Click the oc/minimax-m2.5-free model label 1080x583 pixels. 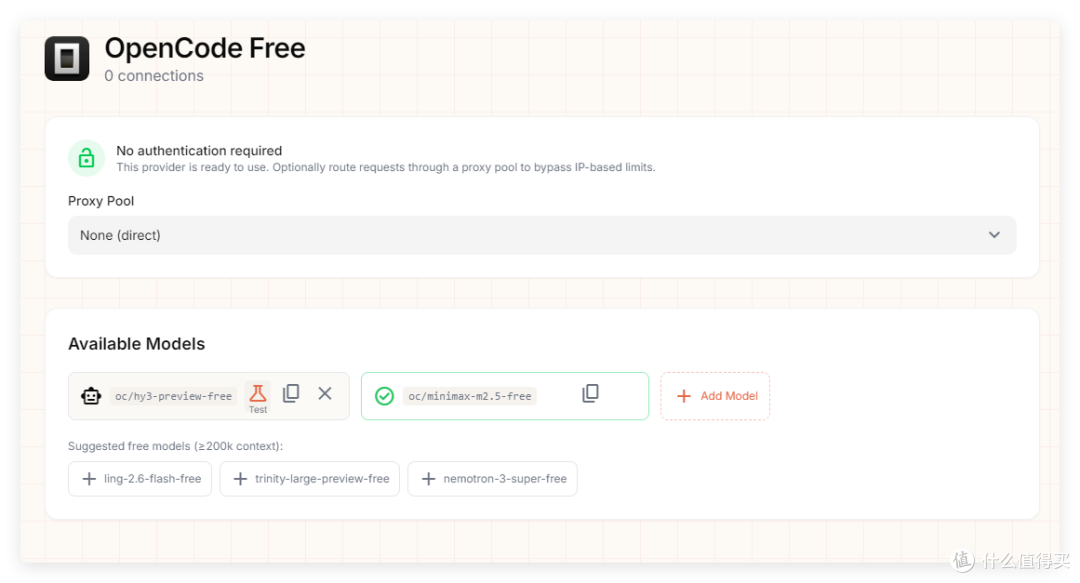point(470,396)
